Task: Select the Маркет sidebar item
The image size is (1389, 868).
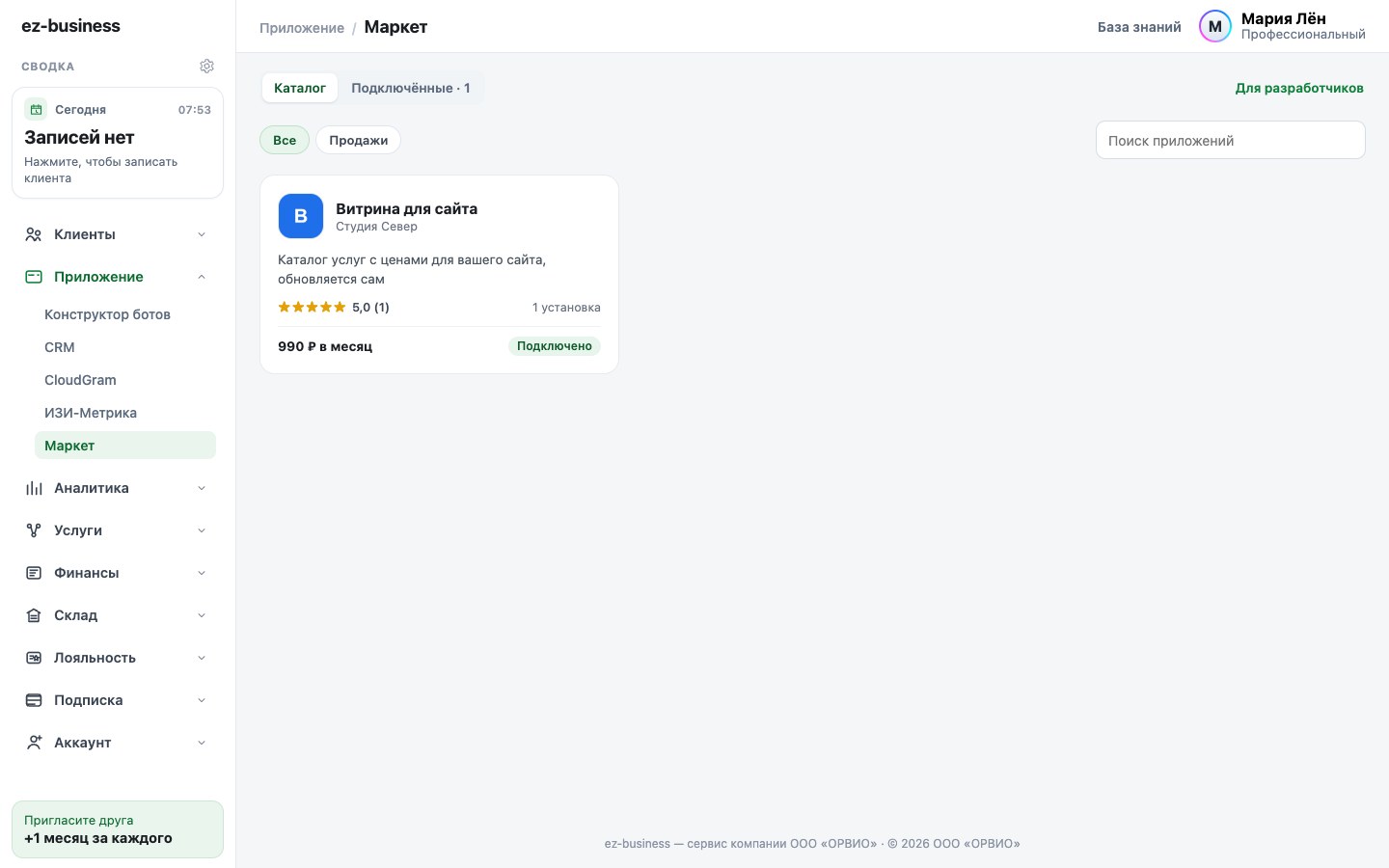Action: [125, 446]
